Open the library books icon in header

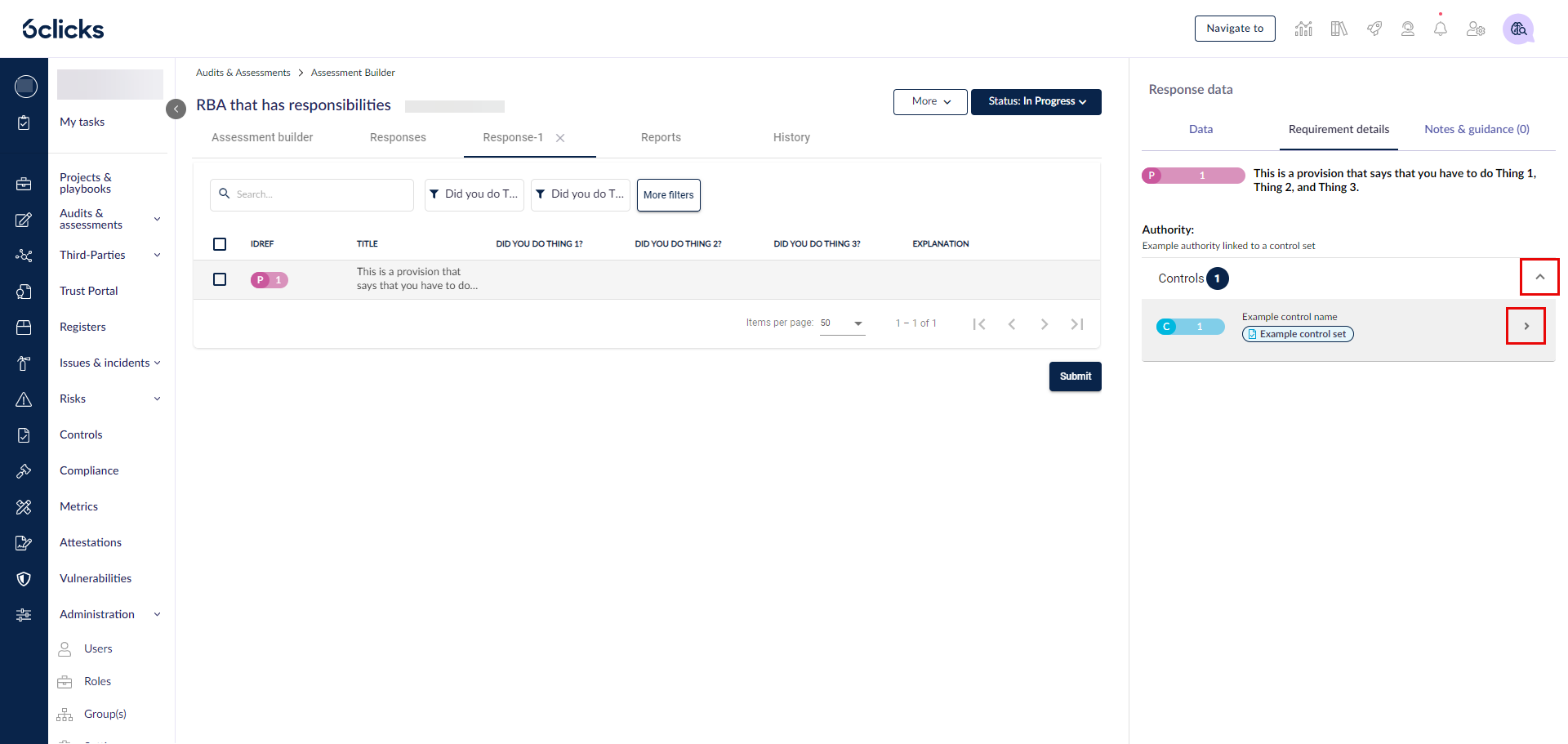pyautogui.click(x=1339, y=29)
